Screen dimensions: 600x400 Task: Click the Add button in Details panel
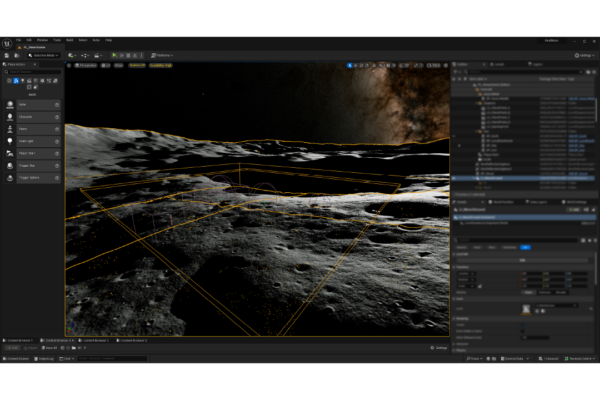[x=575, y=210]
